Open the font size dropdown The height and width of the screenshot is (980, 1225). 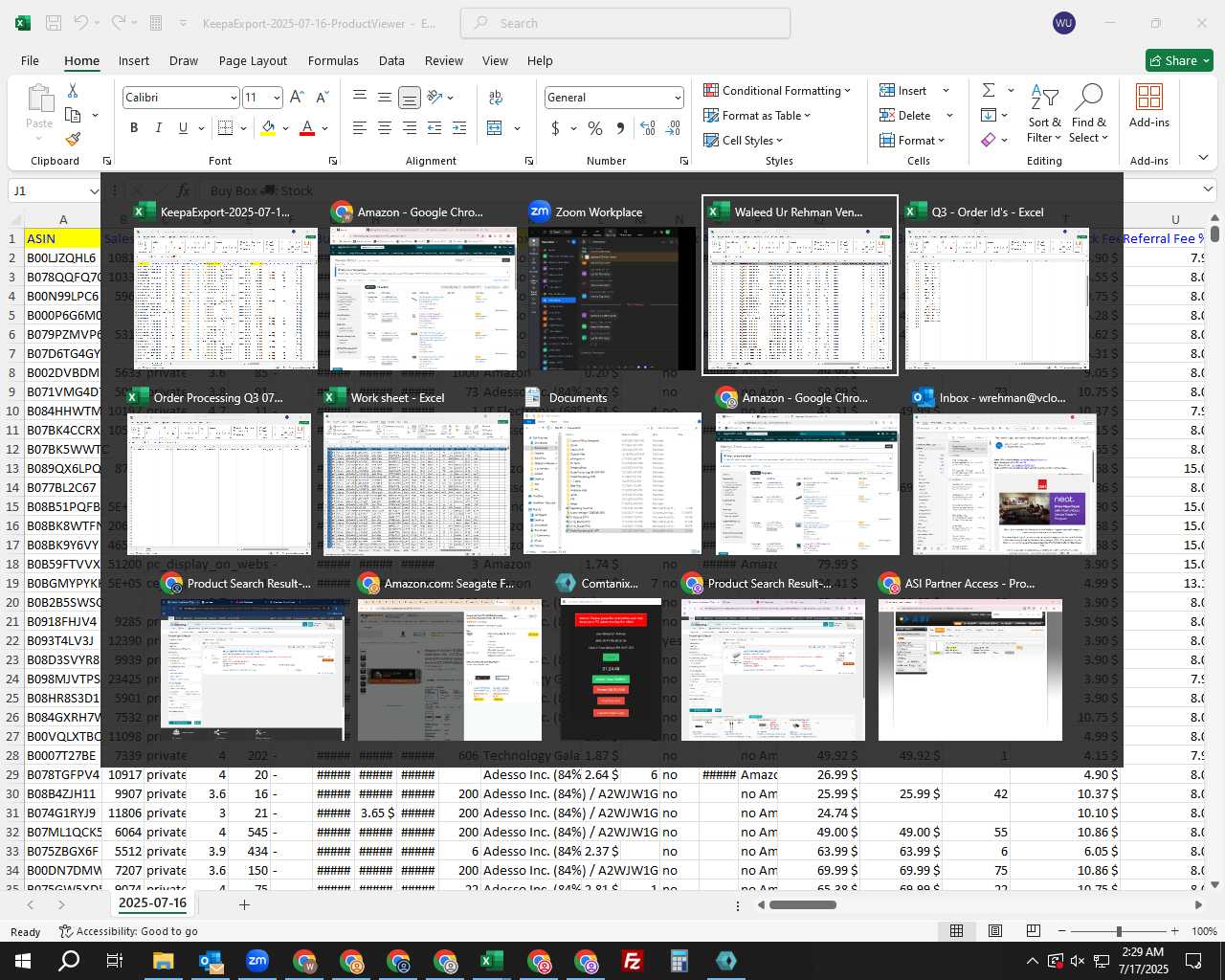[277, 98]
